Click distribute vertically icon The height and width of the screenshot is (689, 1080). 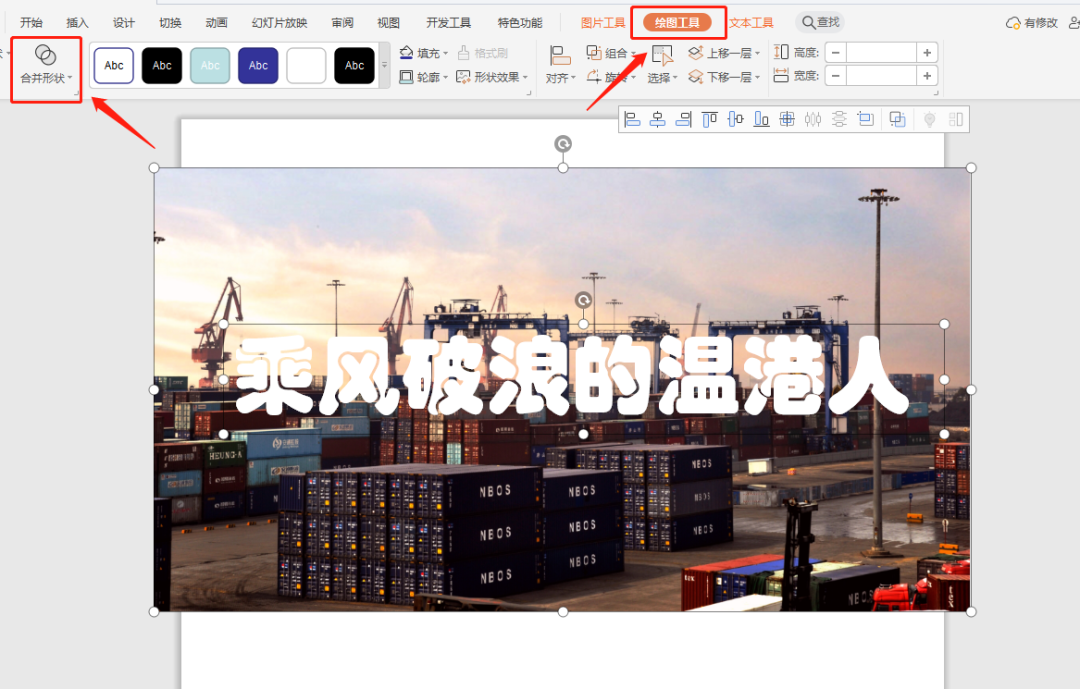point(839,119)
